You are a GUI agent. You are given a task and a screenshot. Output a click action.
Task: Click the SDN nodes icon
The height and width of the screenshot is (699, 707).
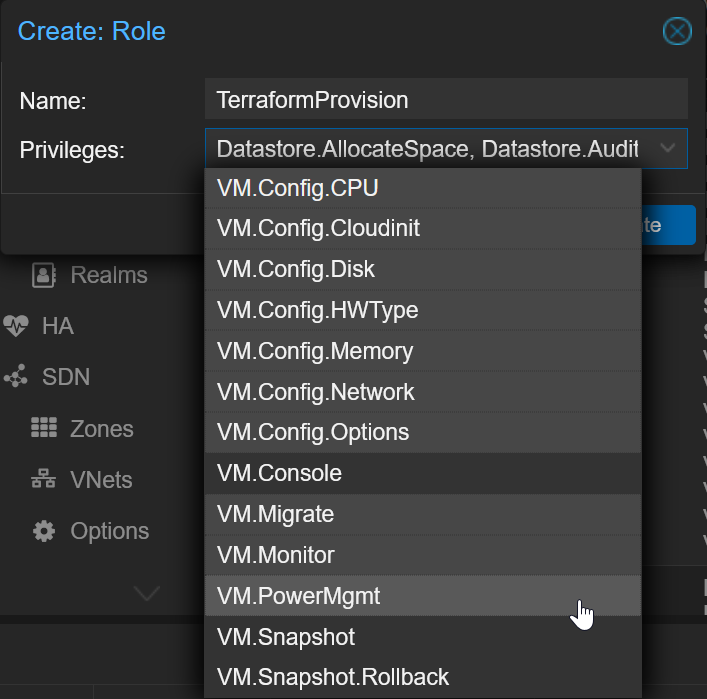point(16,376)
